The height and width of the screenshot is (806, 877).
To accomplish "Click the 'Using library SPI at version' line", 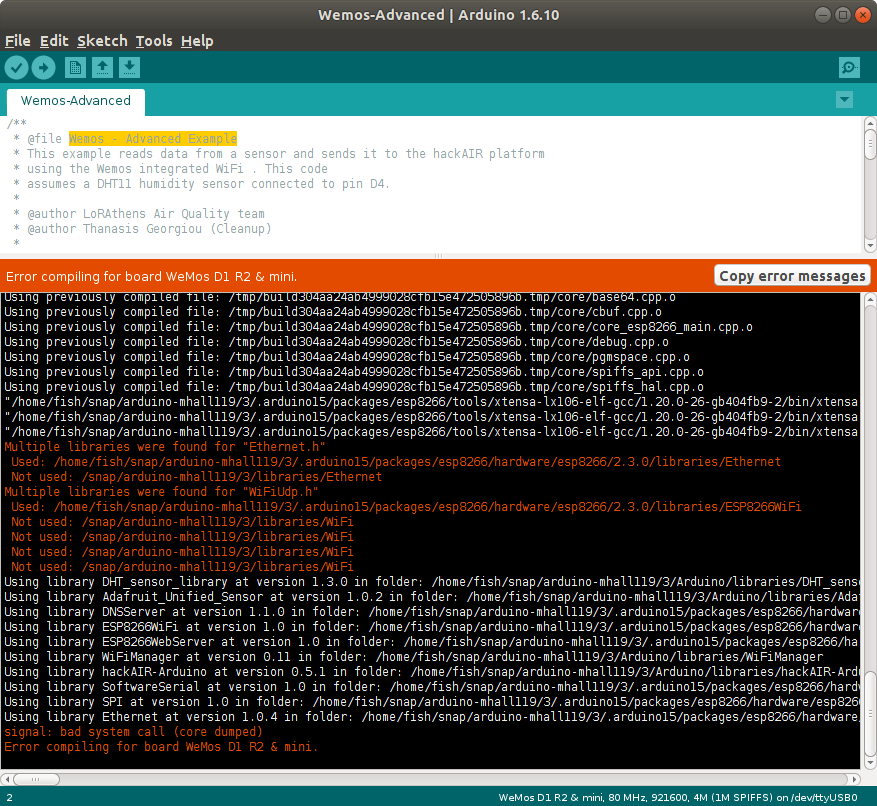I will (x=431, y=701).
